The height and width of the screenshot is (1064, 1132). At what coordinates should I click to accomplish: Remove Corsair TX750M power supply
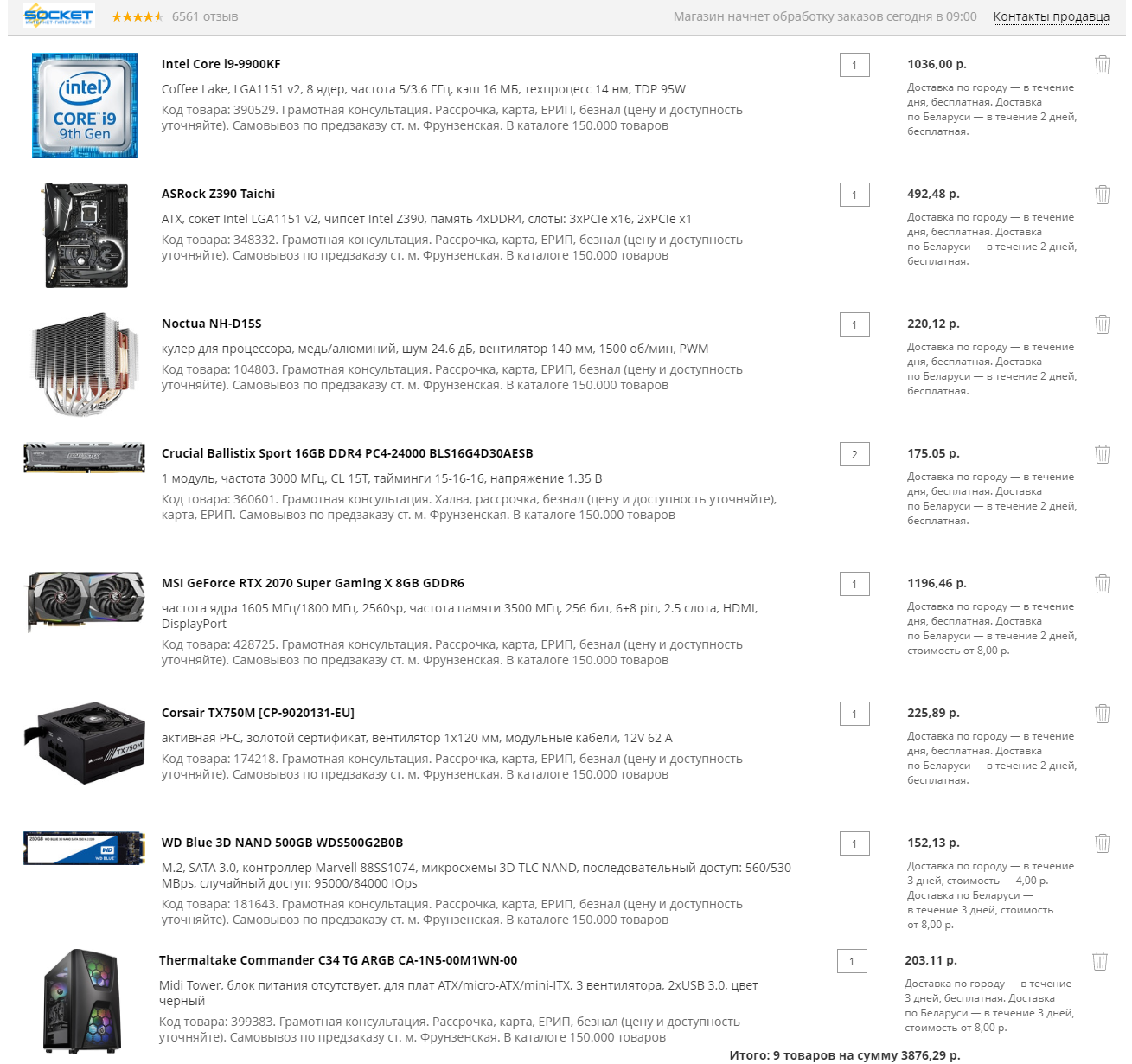coord(1103,714)
